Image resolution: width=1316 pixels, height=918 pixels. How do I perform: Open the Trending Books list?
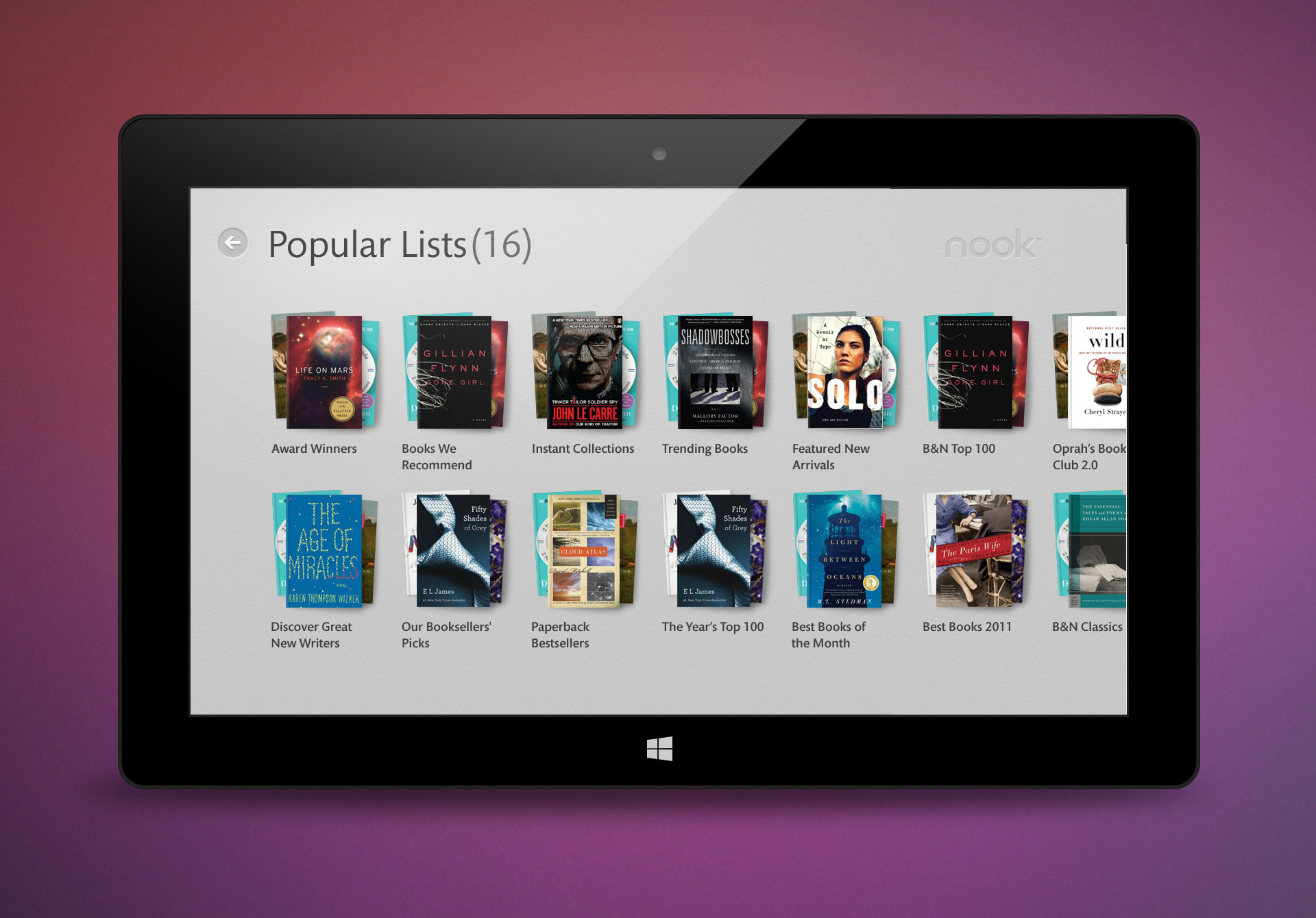[x=705, y=449]
